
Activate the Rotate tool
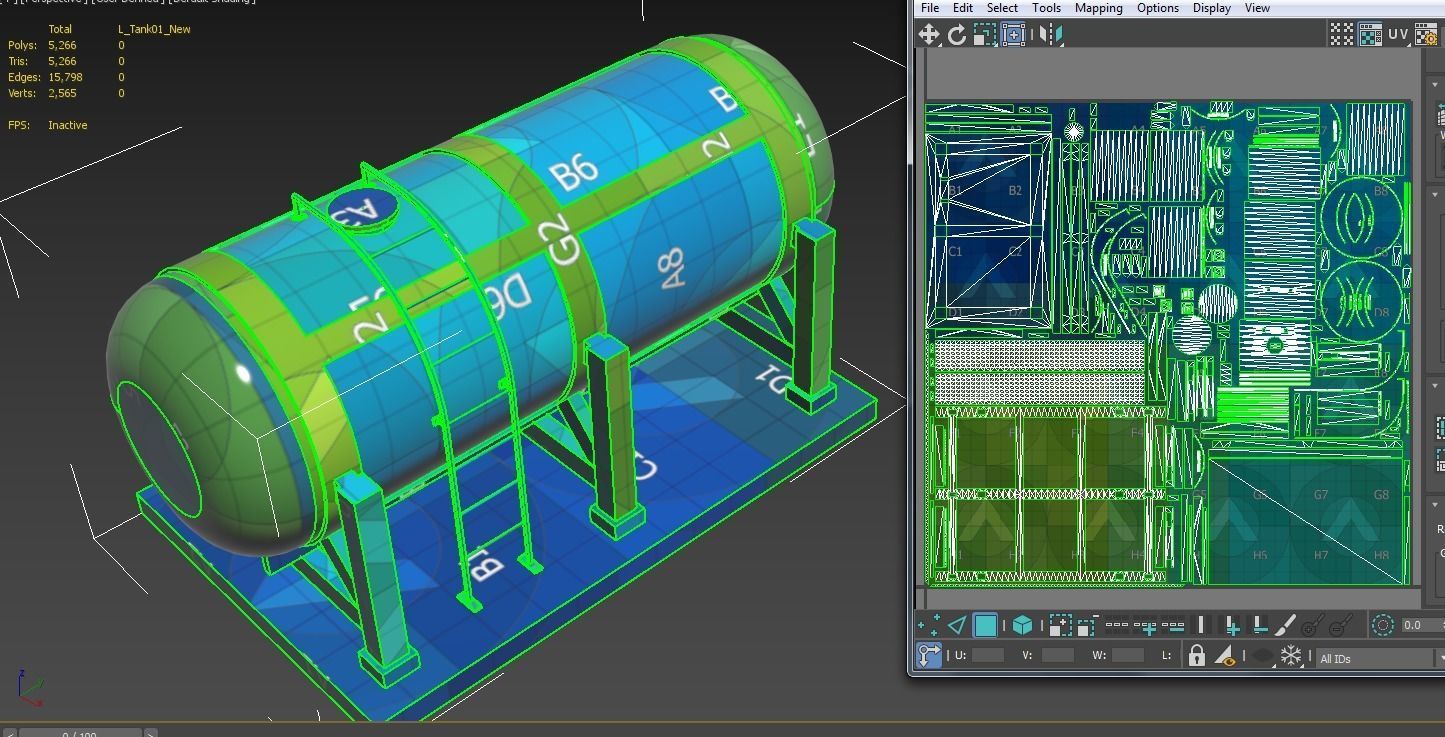click(959, 33)
